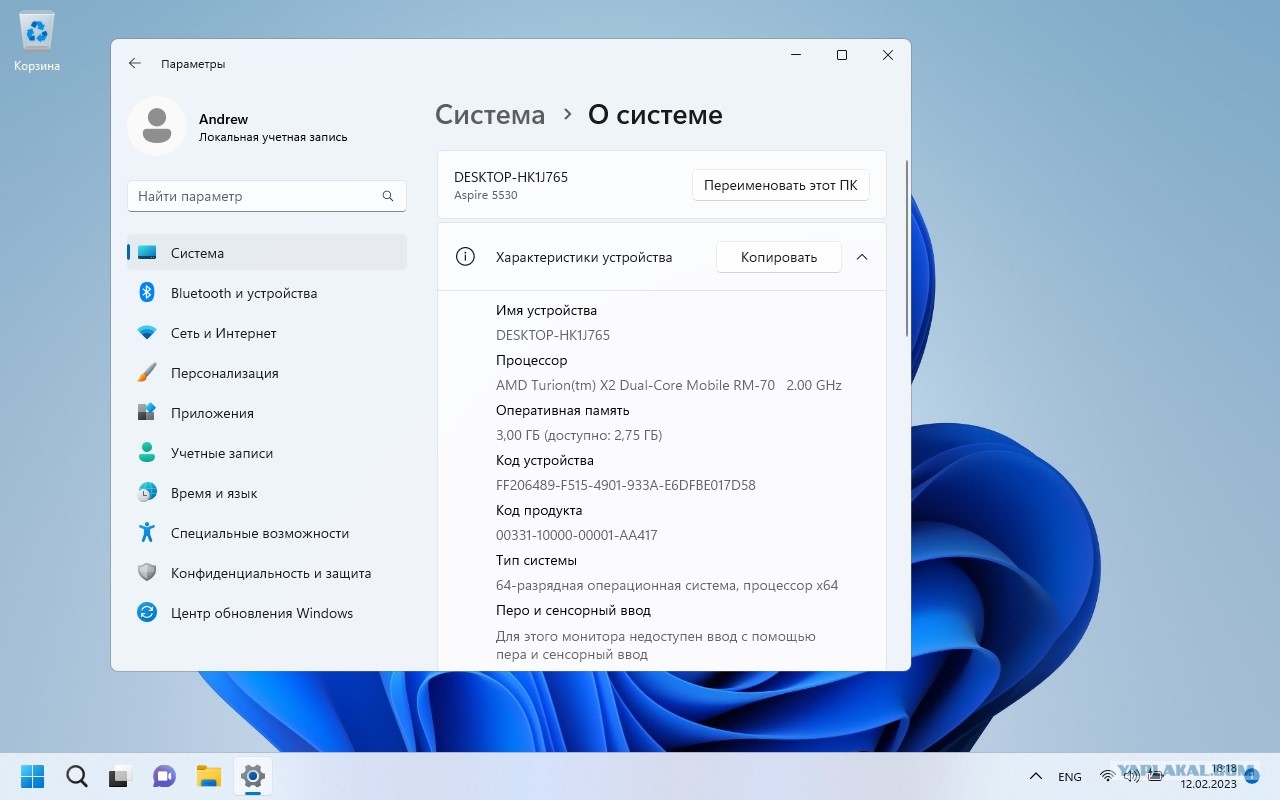Open Специальные возможности section
1280x800 pixels.
pyautogui.click(x=259, y=533)
